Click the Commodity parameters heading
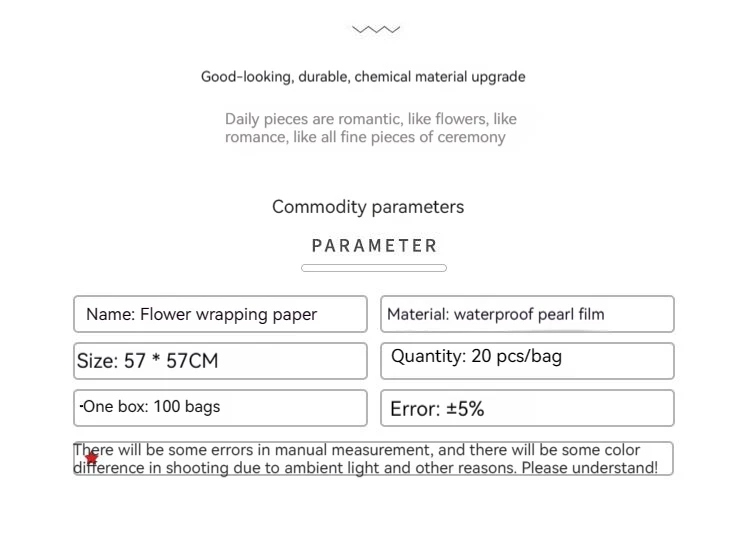750x535 pixels. click(x=368, y=207)
